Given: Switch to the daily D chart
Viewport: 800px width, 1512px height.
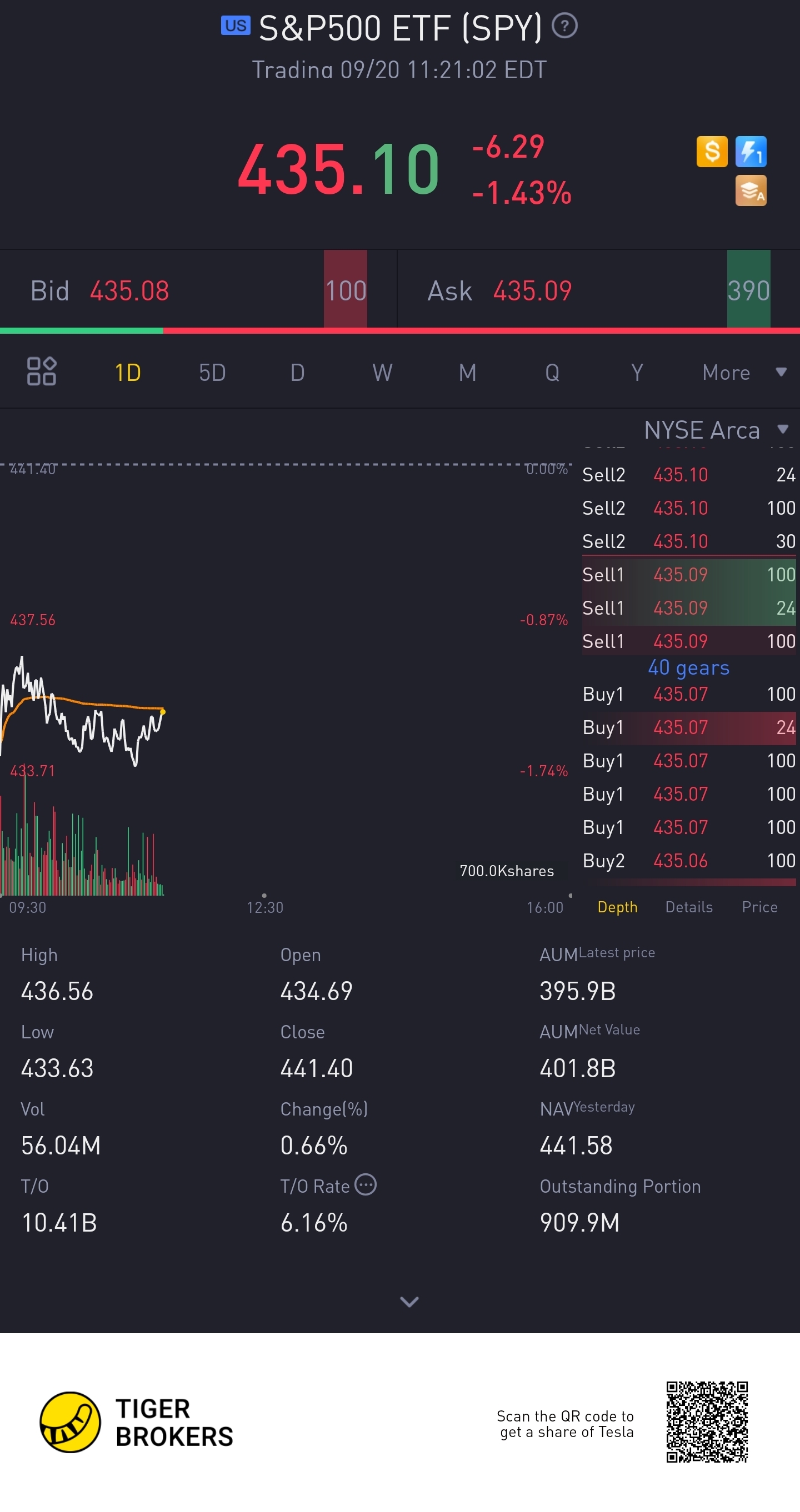Looking at the screenshot, I should [x=297, y=372].
